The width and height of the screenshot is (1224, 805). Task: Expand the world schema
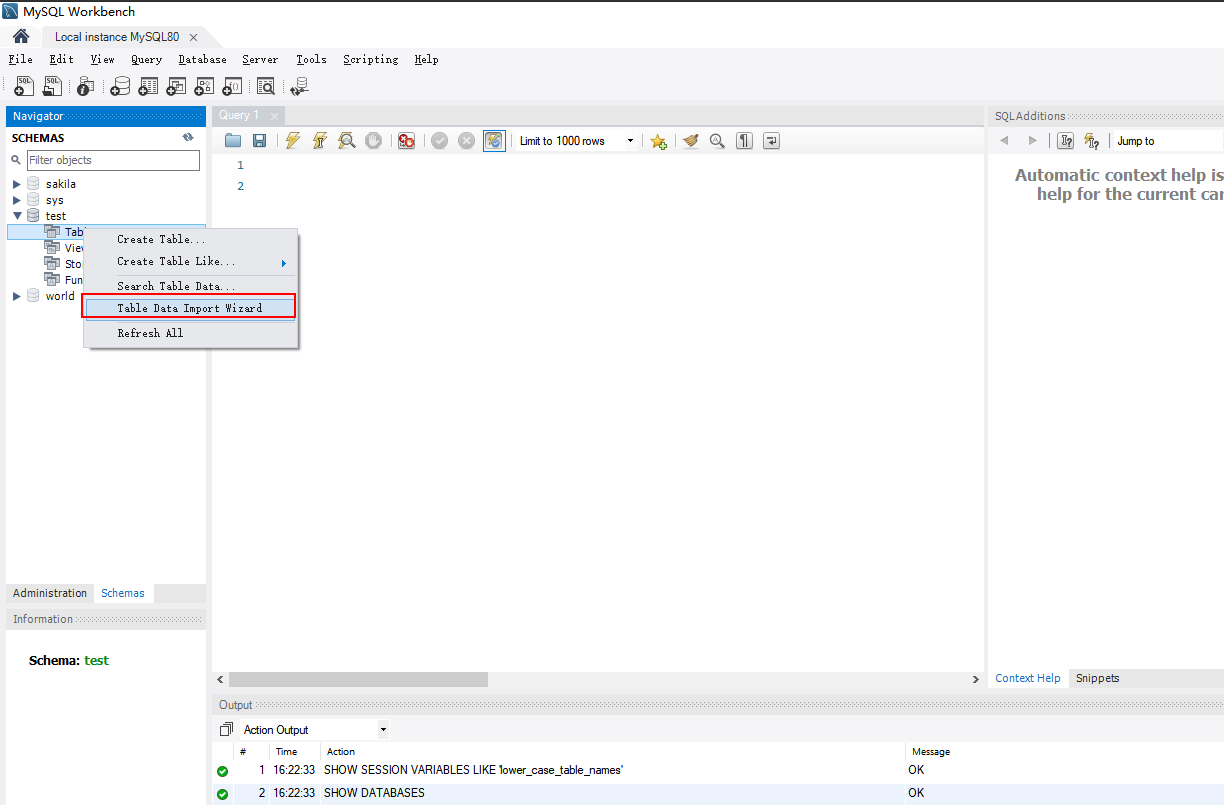click(17, 296)
